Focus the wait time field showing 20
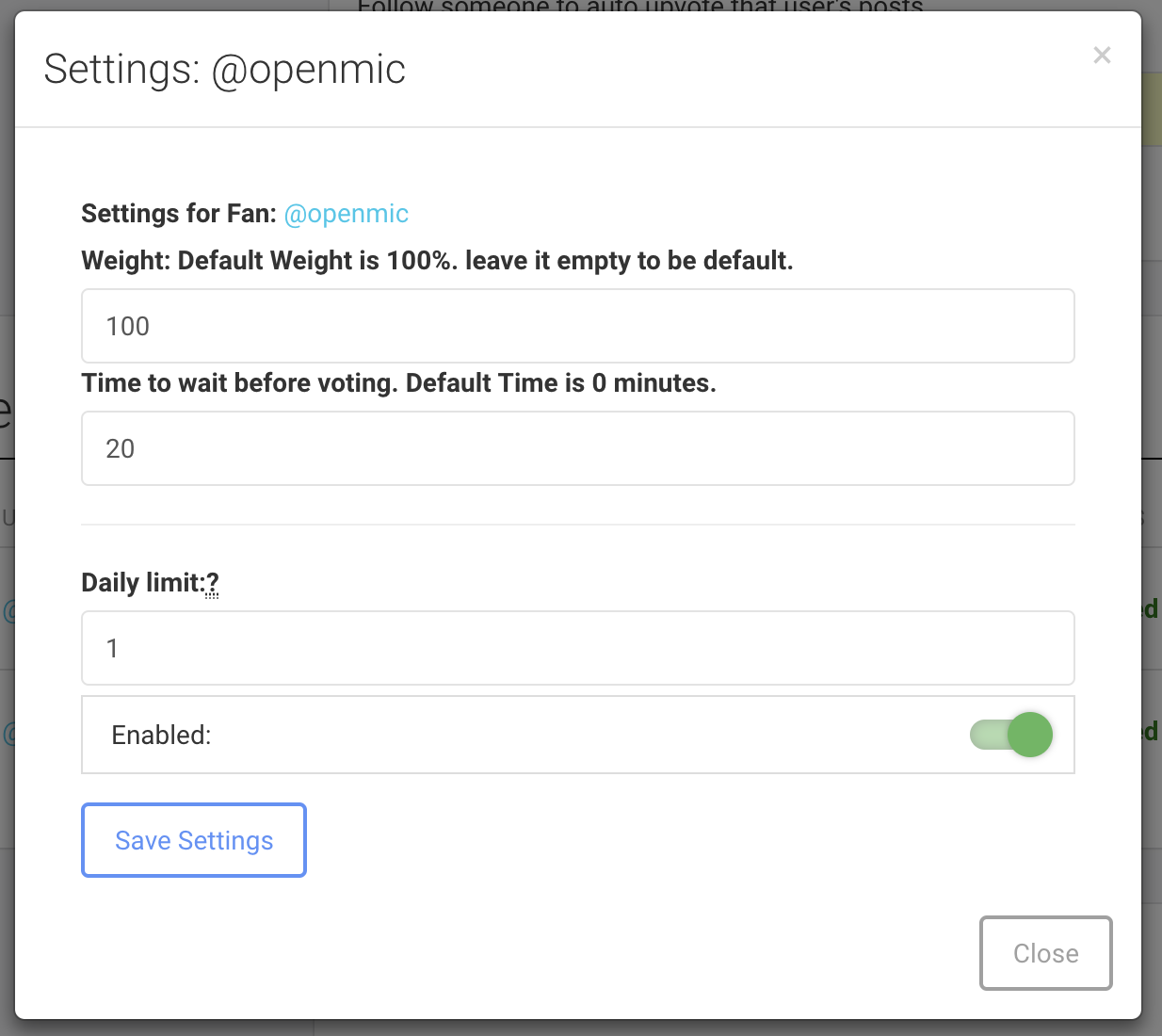1162x1036 pixels. point(577,448)
